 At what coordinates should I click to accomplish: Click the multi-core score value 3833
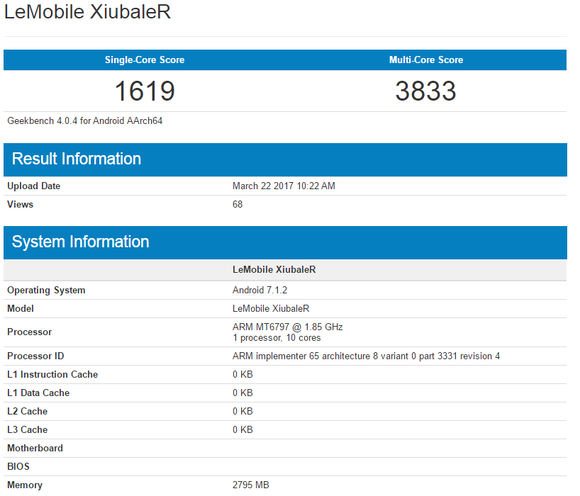point(426,91)
